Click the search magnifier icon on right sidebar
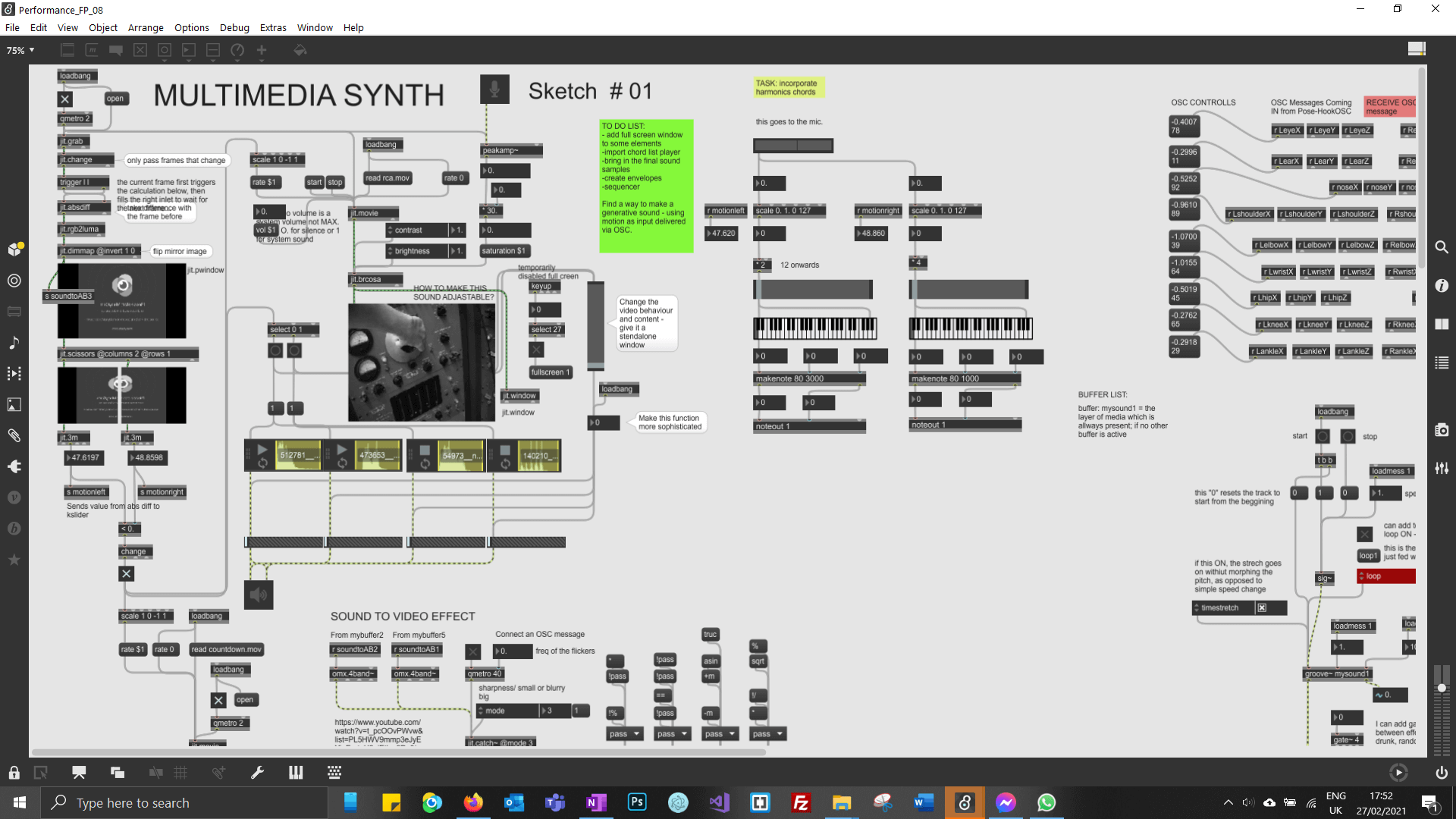Viewport: 1456px width, 819px height. point(1442,247)
